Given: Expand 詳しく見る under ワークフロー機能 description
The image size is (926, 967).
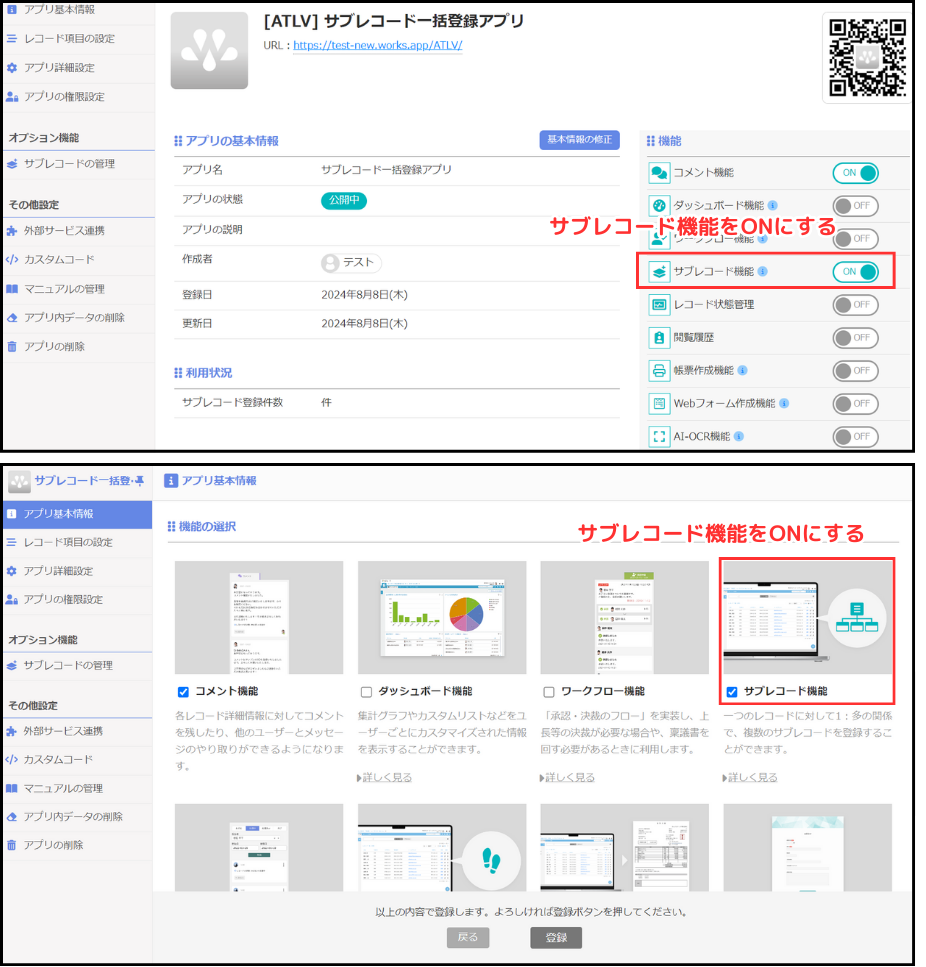Looking at the screenshot, I should point(568,778).
